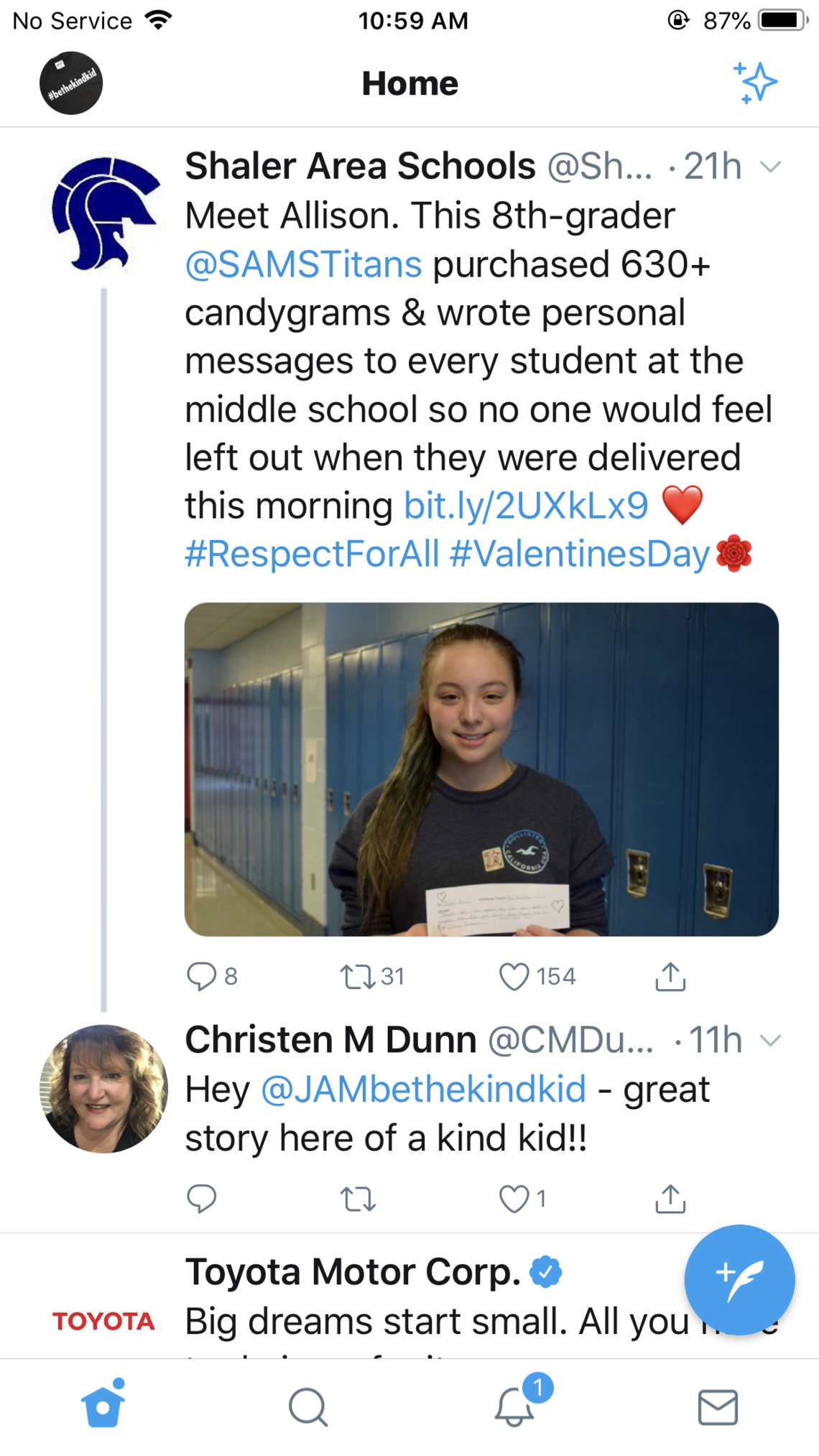Screen dimensions: 819x1456
Task: Share the Shaler Area Schools tweet
Action: 670,976
